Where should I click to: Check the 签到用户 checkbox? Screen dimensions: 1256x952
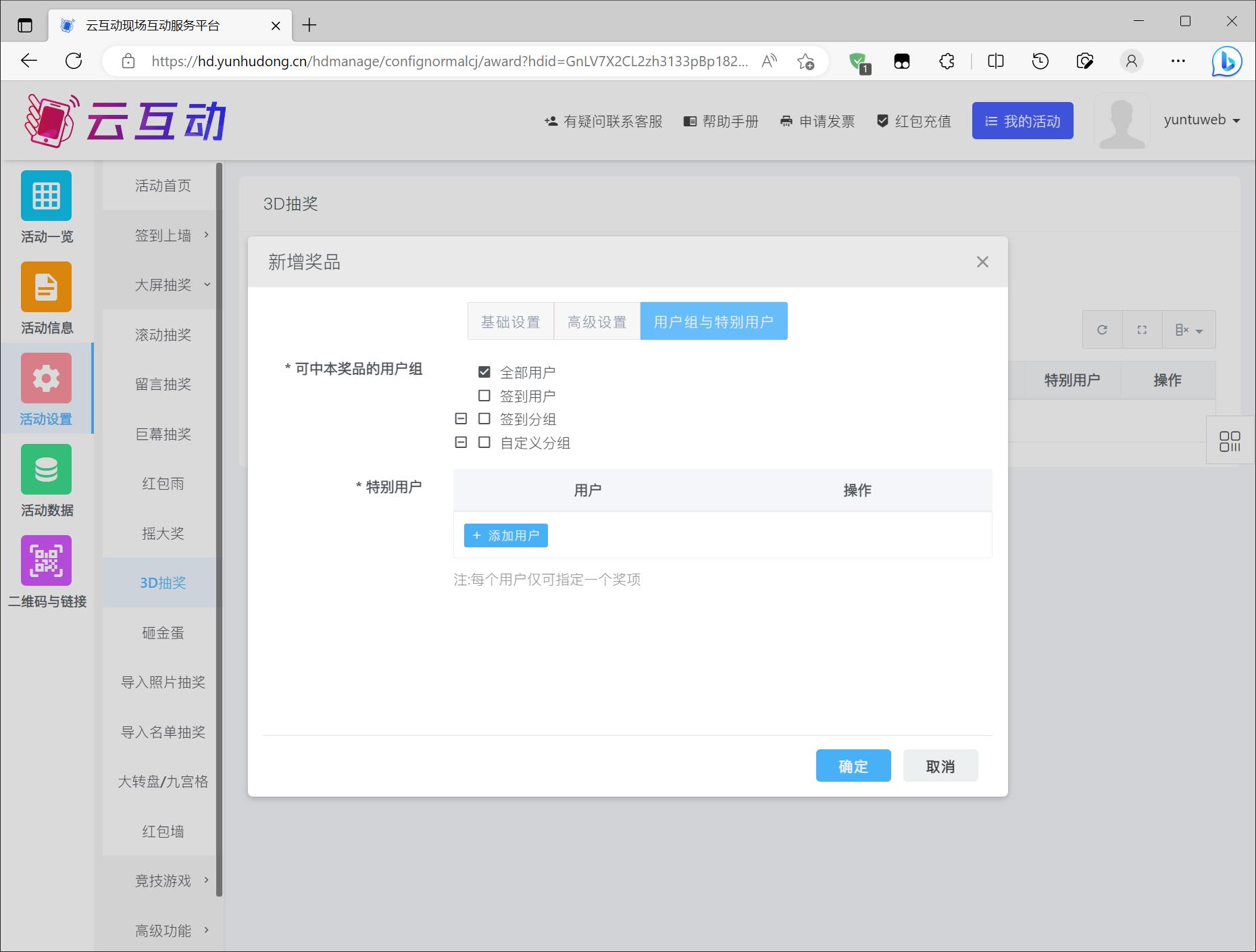[484, 396]
